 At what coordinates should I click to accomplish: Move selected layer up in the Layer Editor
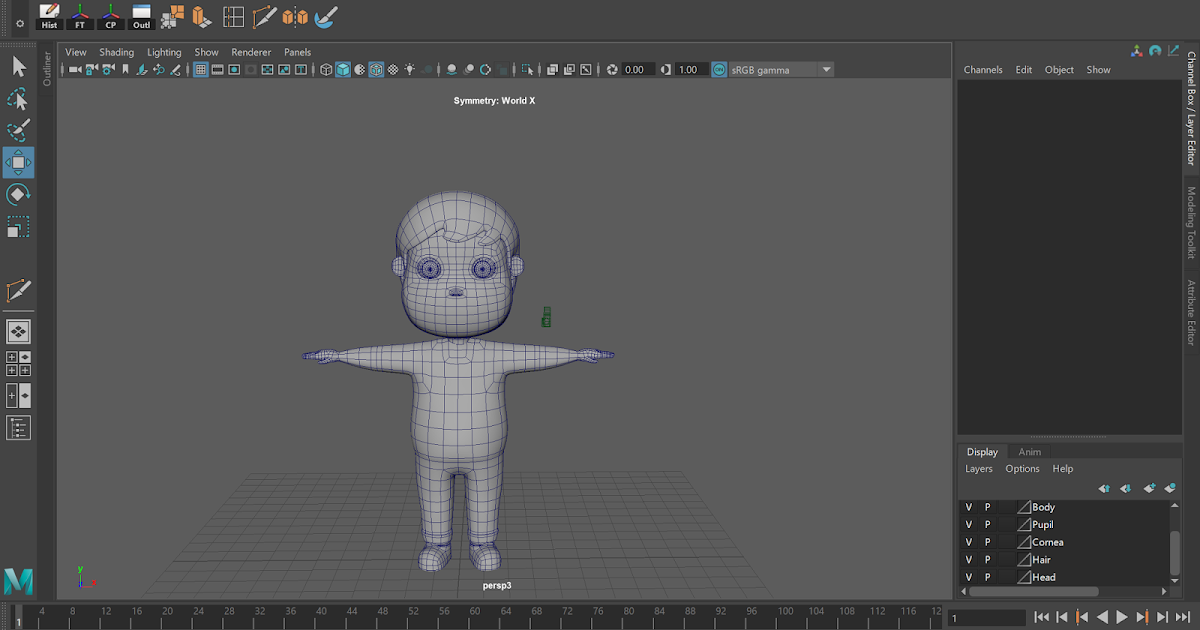(1104, 489)
